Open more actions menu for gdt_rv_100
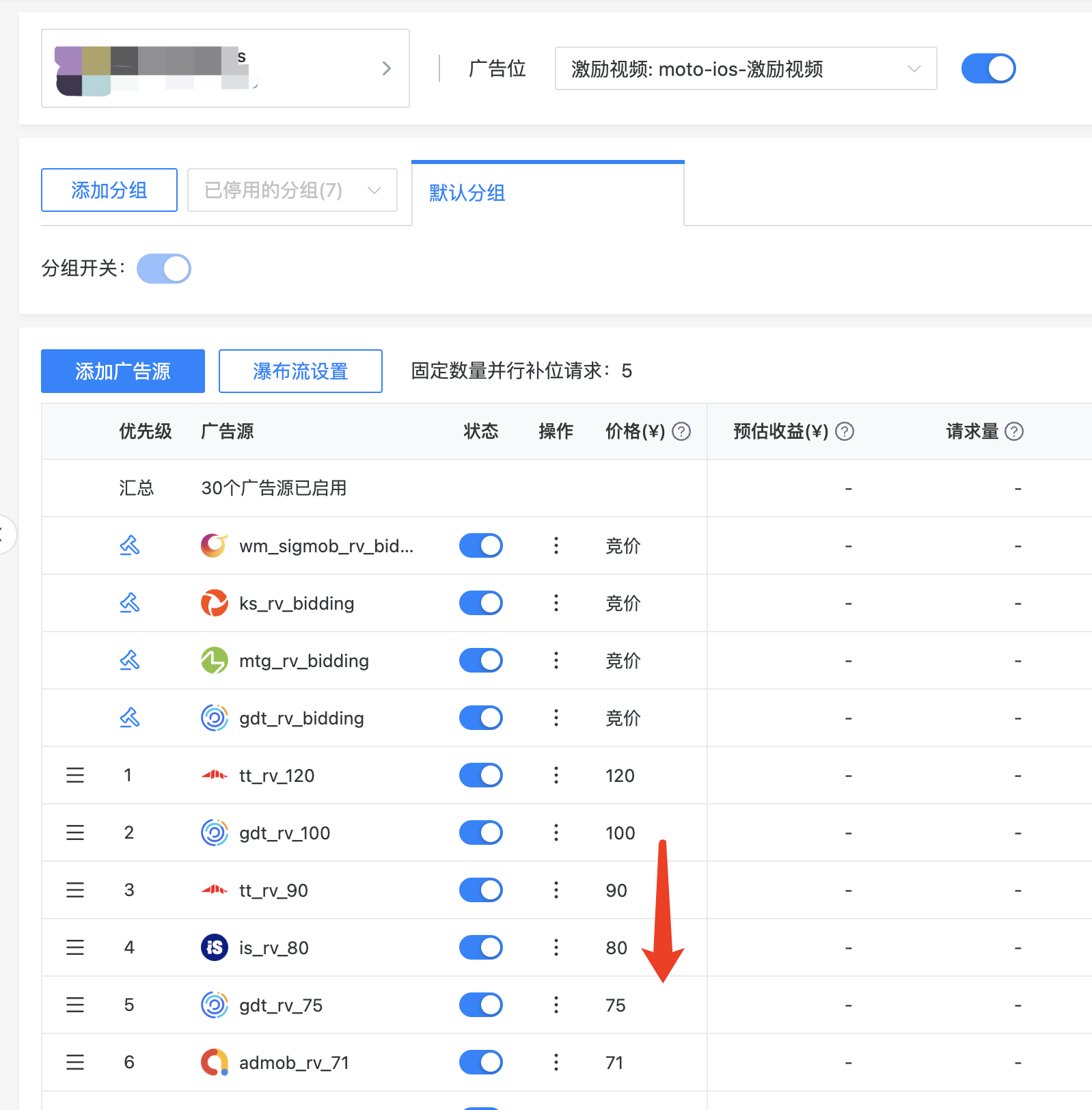 556,832
